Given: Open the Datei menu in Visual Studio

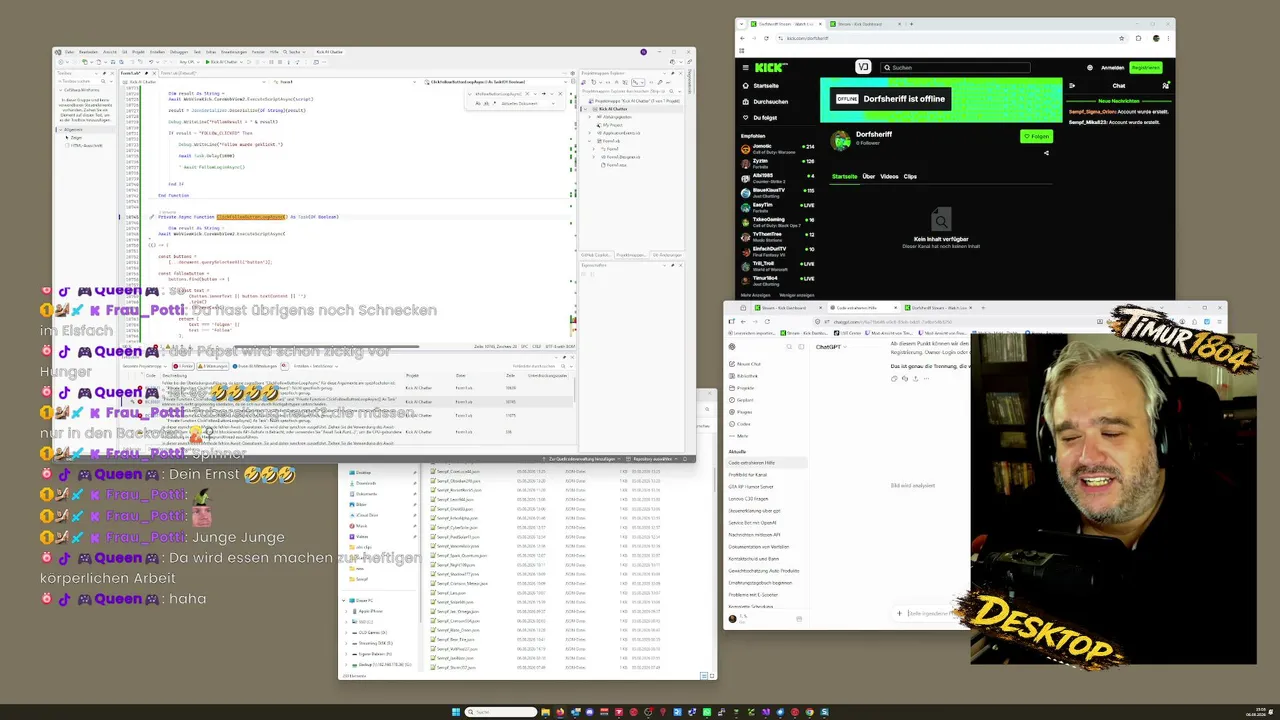Looking at the screenshot, I should [70, 52].
